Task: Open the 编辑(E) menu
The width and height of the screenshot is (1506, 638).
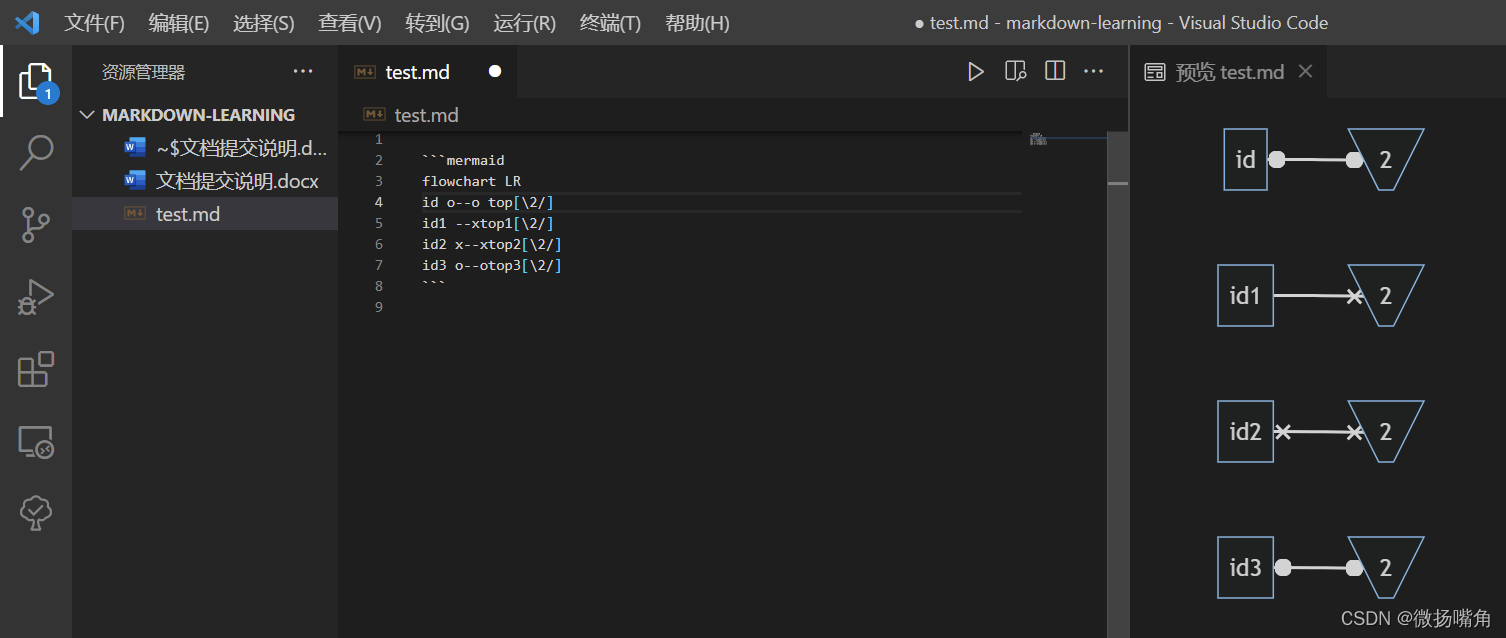Action: (179, 23)
